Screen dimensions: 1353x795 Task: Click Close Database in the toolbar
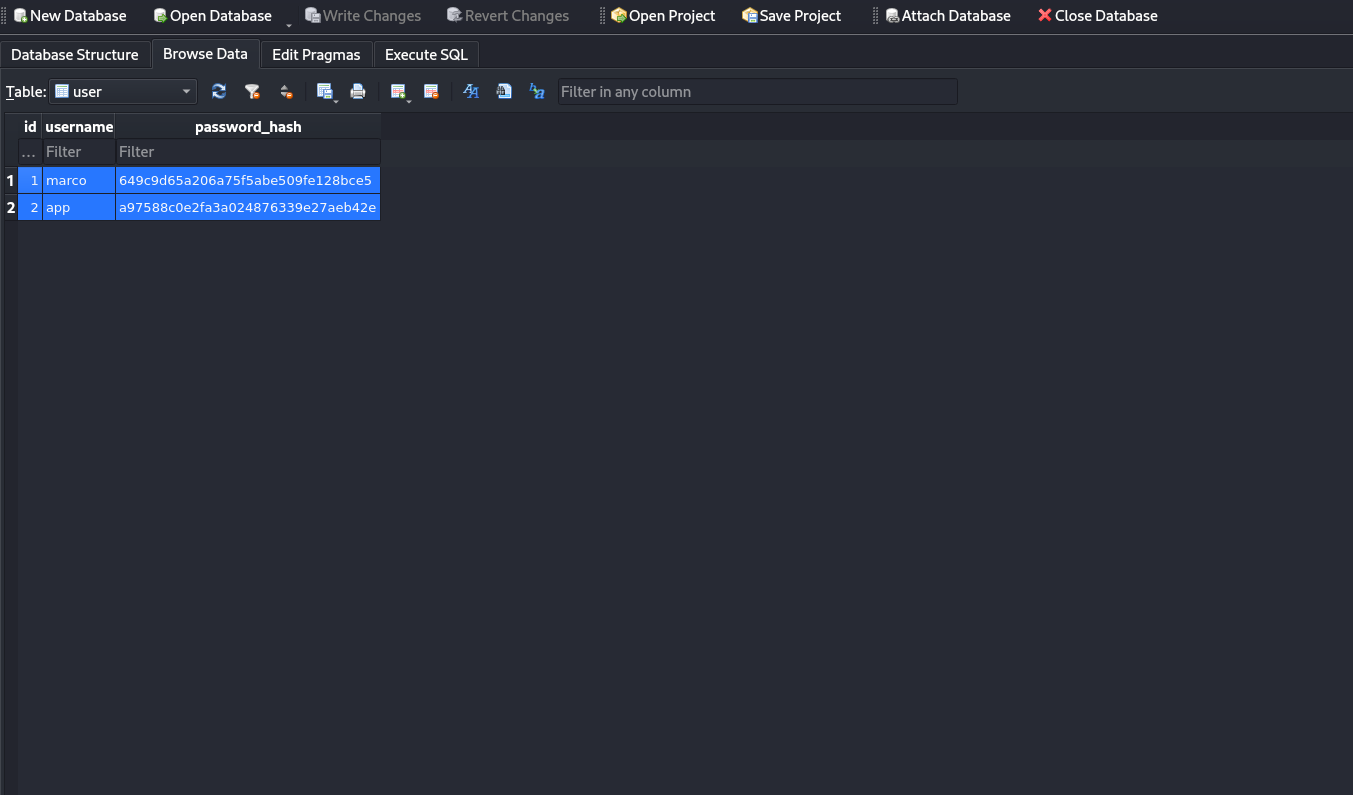(x=1097, y=16)
